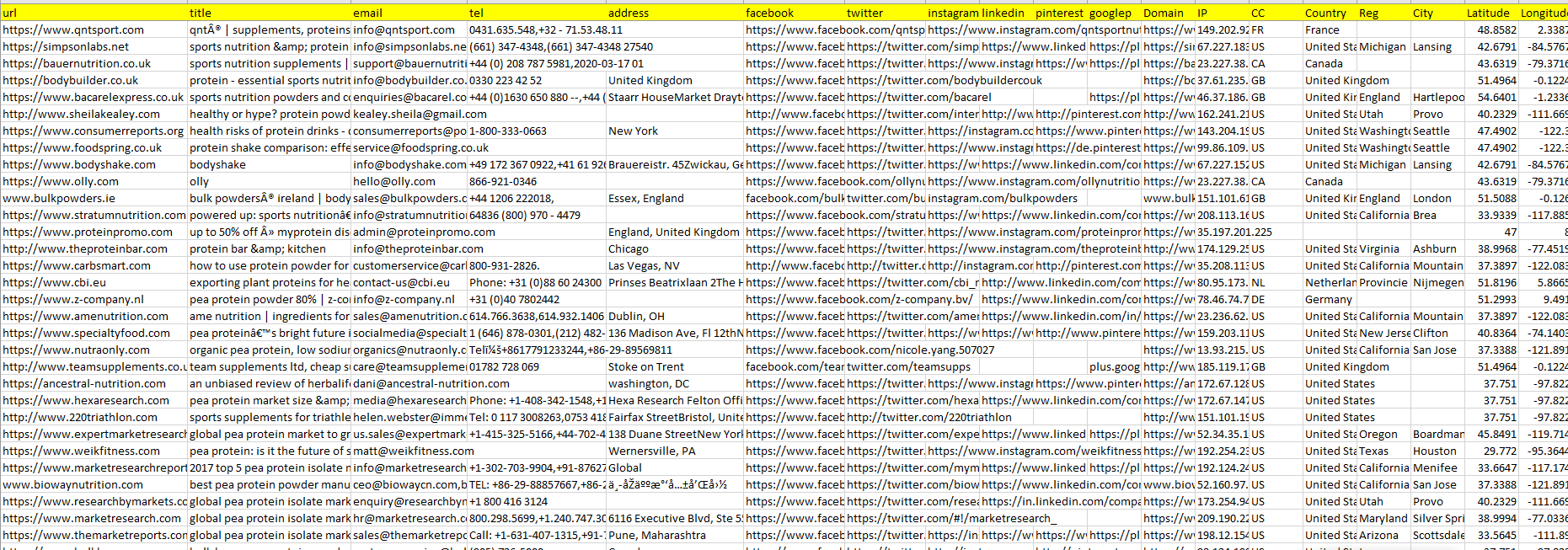Select the phone number 866-921-0346 cell
Screen dimensions: 1568x550
pos(537,181)
